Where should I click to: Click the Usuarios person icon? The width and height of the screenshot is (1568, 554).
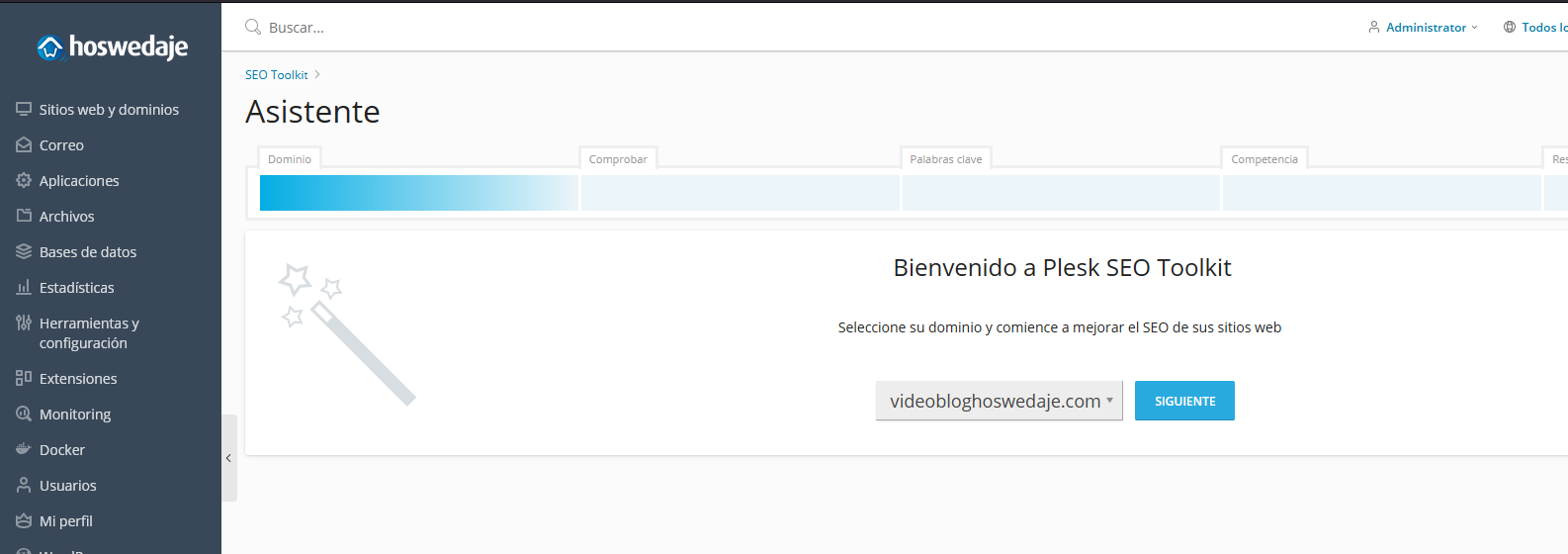tap(24, 485)
